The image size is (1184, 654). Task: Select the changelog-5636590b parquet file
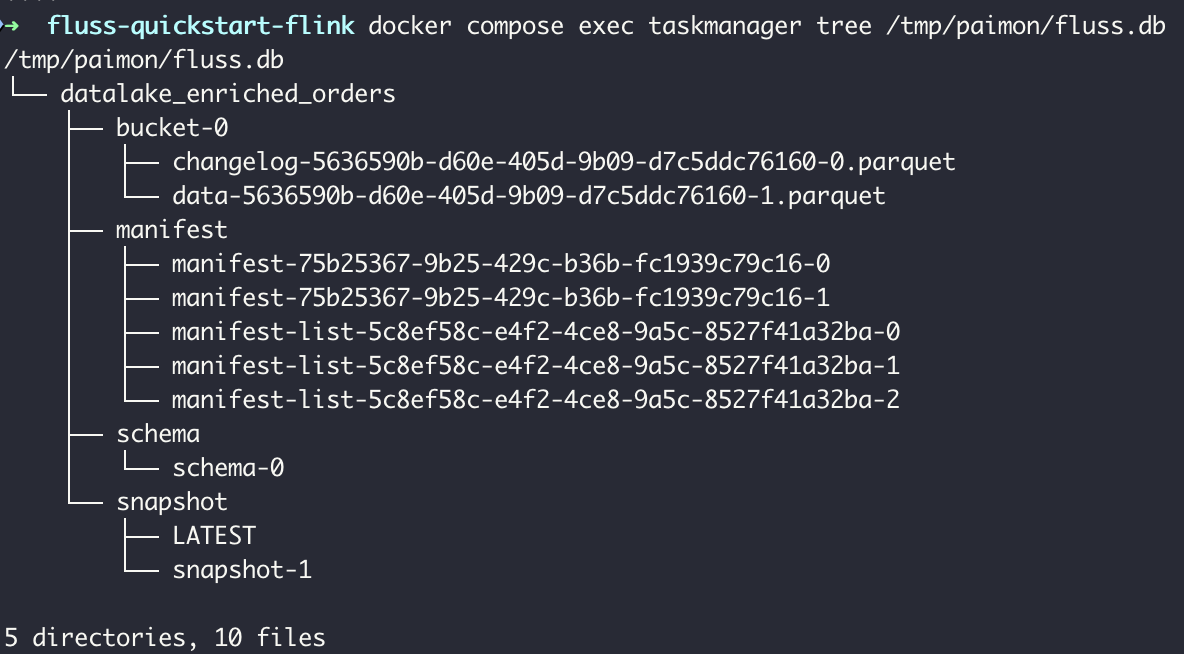[x=564, y=162]
